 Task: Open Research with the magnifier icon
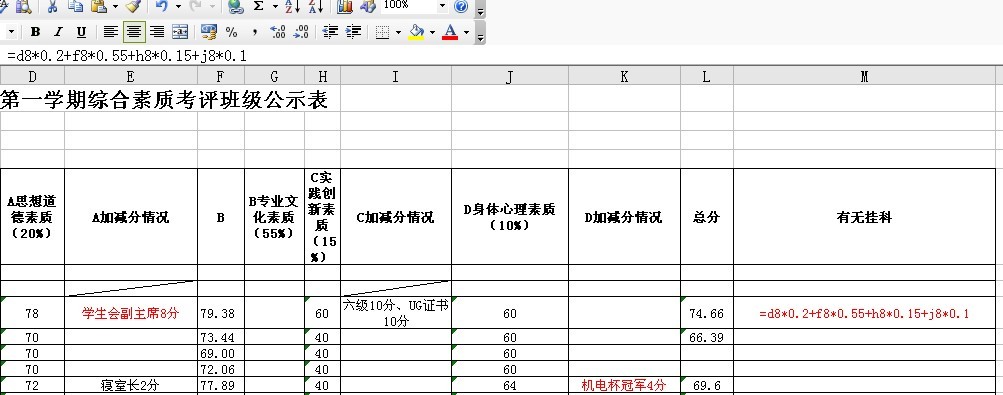pos(24,6)
